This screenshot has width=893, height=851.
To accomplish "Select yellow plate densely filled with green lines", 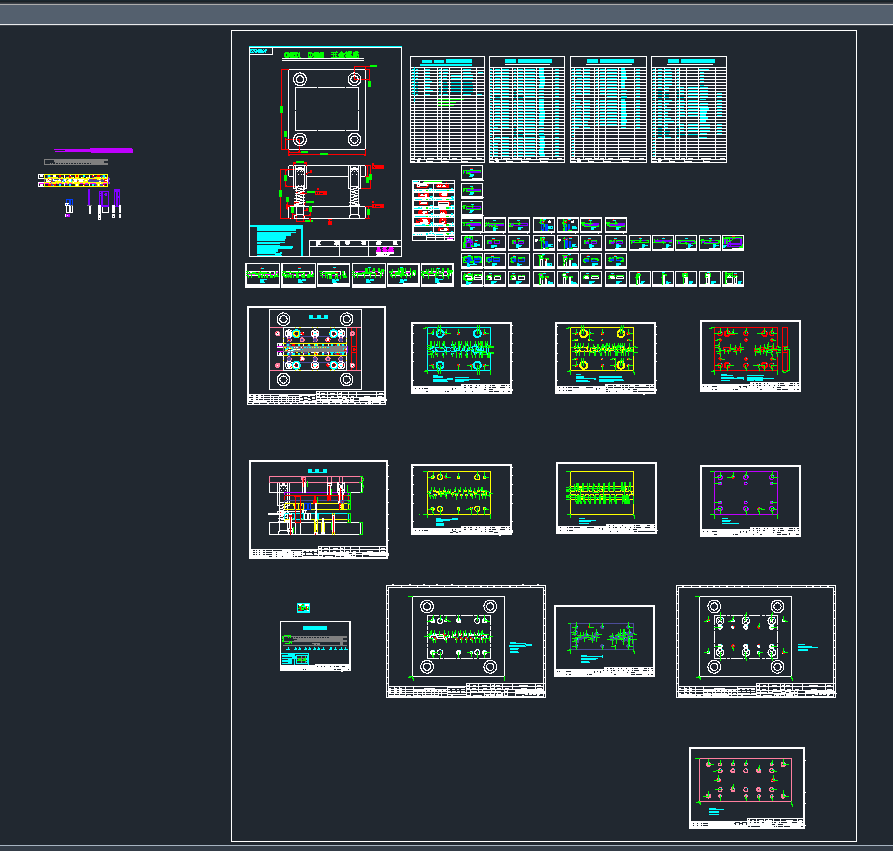I will point(606,497).
